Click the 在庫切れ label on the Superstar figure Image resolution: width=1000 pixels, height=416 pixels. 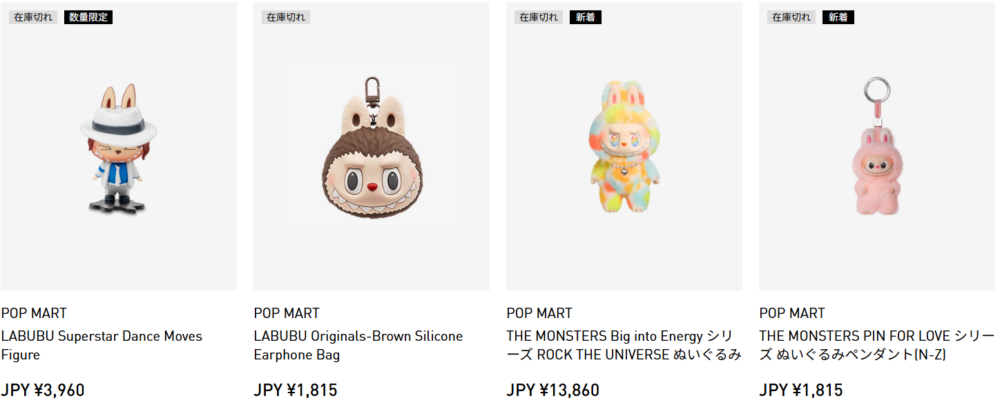point(33,17)
